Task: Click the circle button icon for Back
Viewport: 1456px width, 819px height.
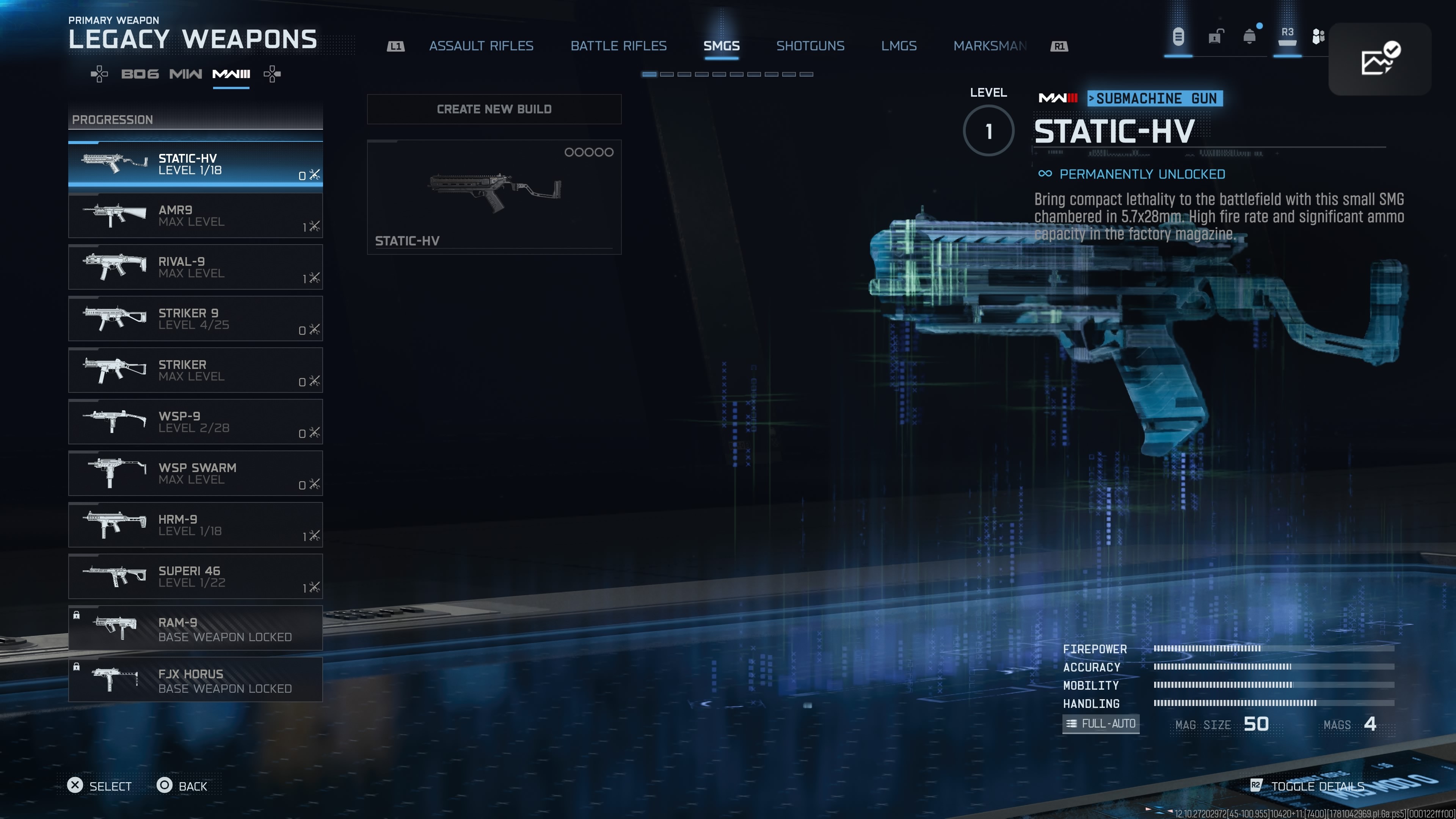Action: 164,785
